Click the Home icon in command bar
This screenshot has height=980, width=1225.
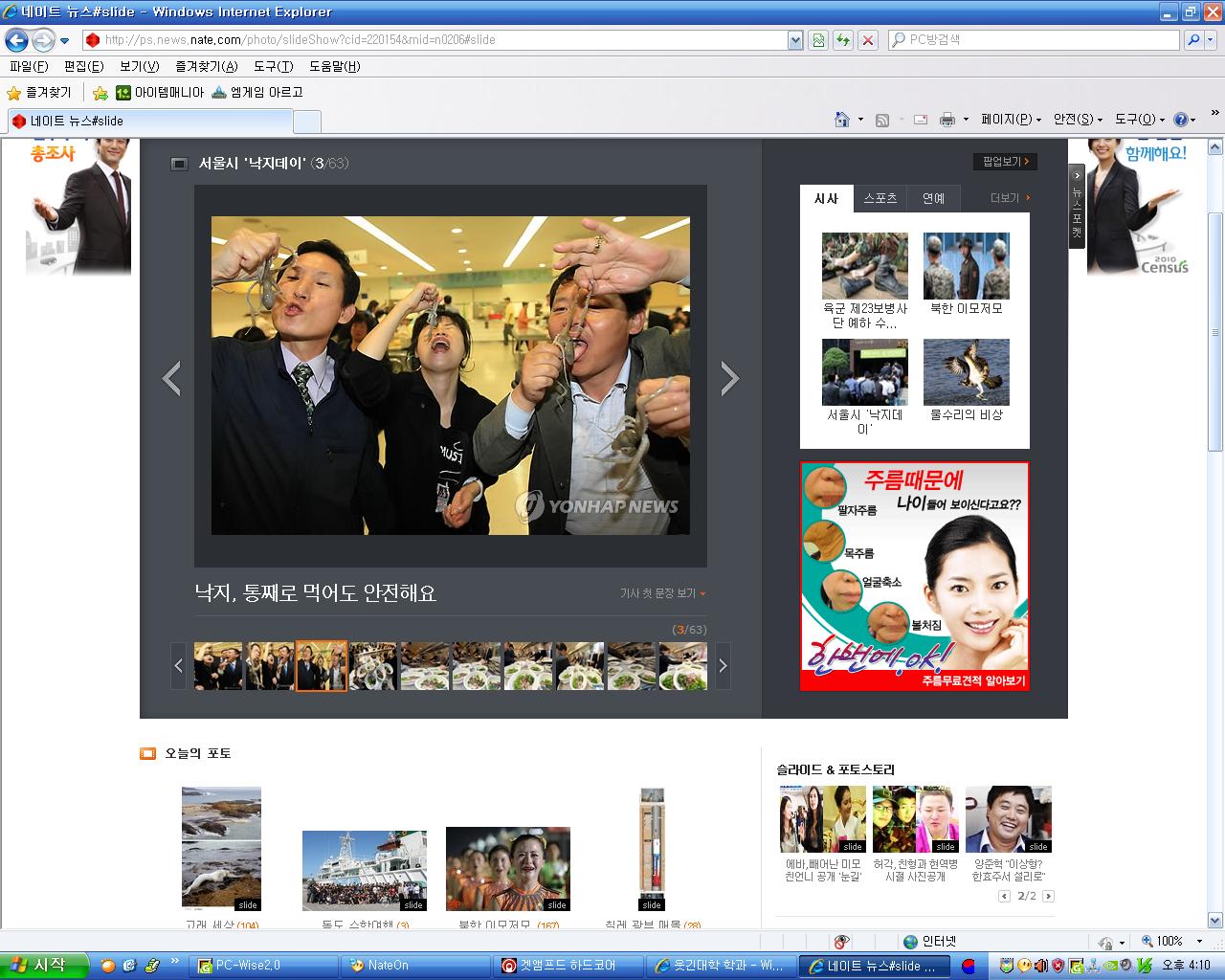842,120
